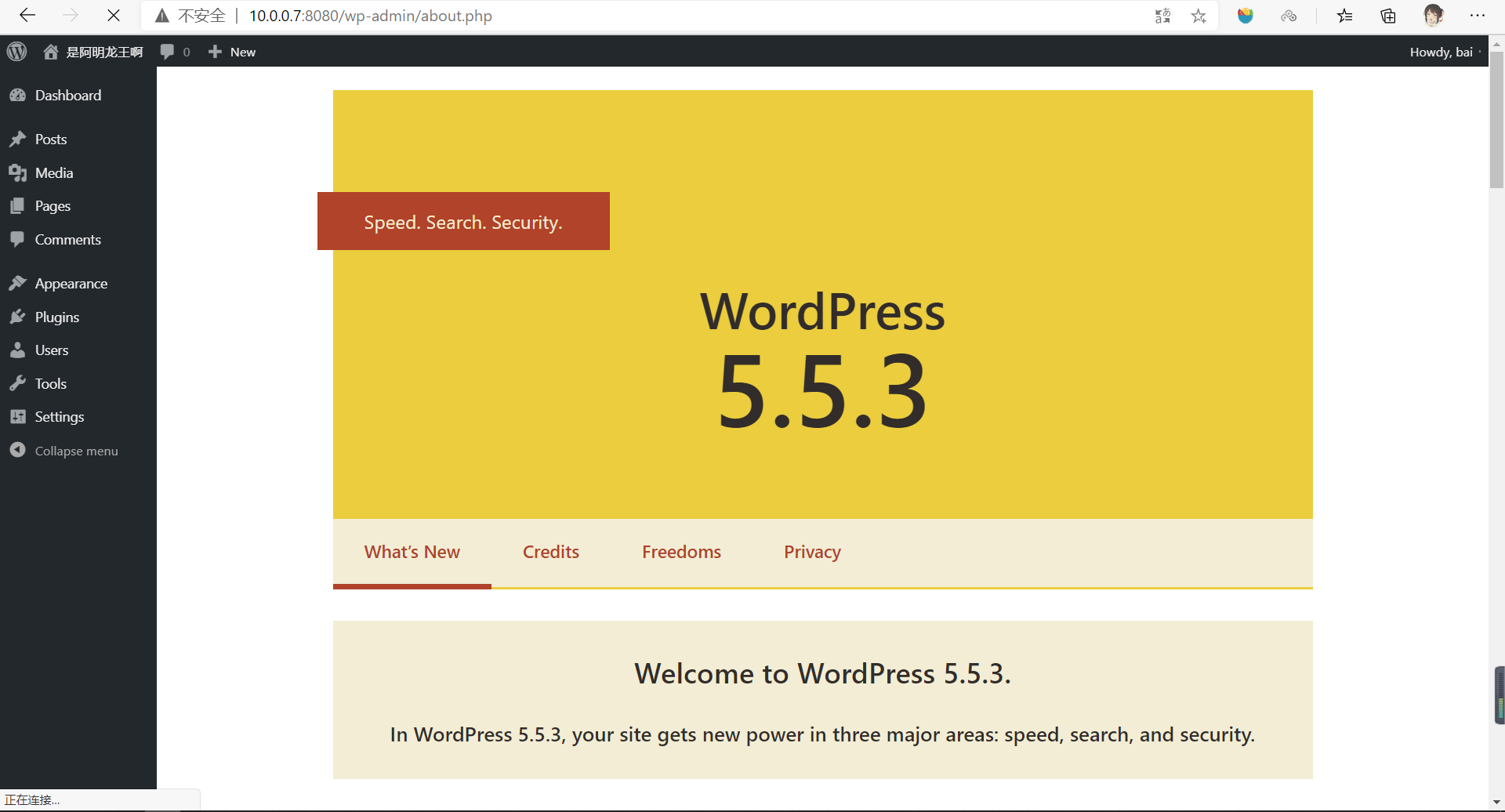Image resolution: width=1505 pixels, height=812 pixels.
Task: Click the Collapse menu arrow icon
Action: pos(18,450)
